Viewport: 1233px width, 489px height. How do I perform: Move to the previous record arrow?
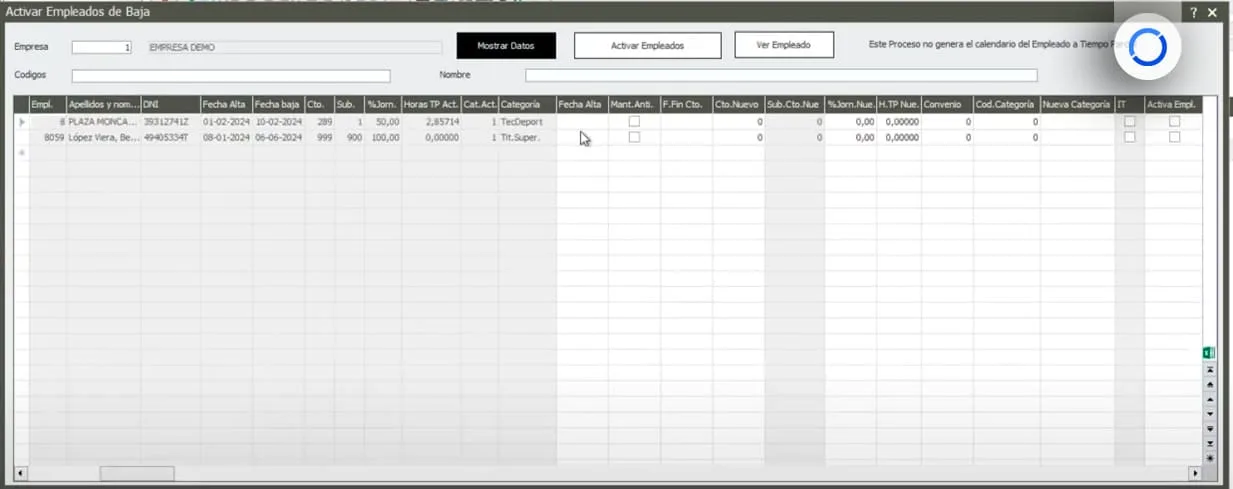coord(1210,398)
